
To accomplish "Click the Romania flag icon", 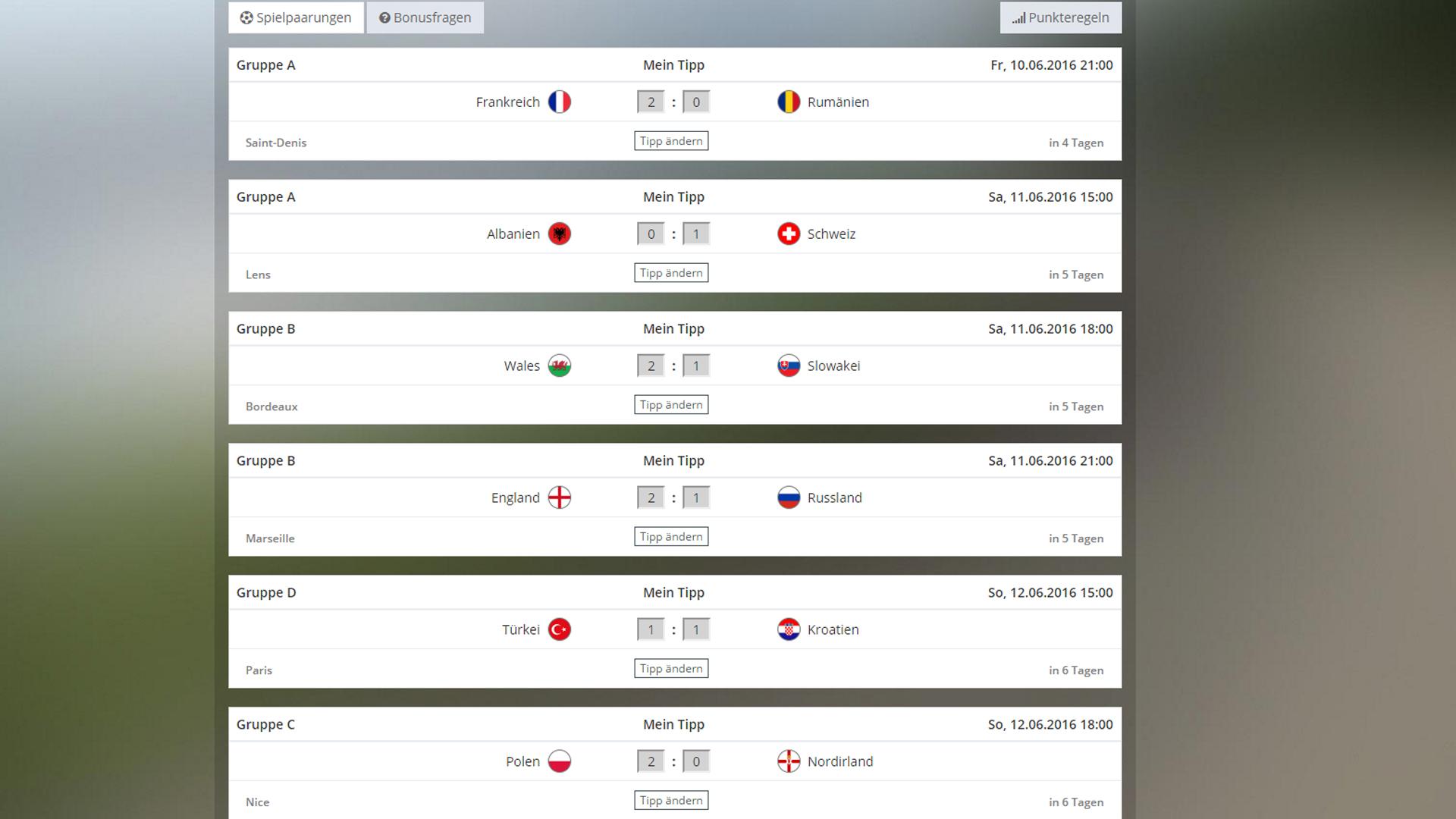I will [789, 102].
